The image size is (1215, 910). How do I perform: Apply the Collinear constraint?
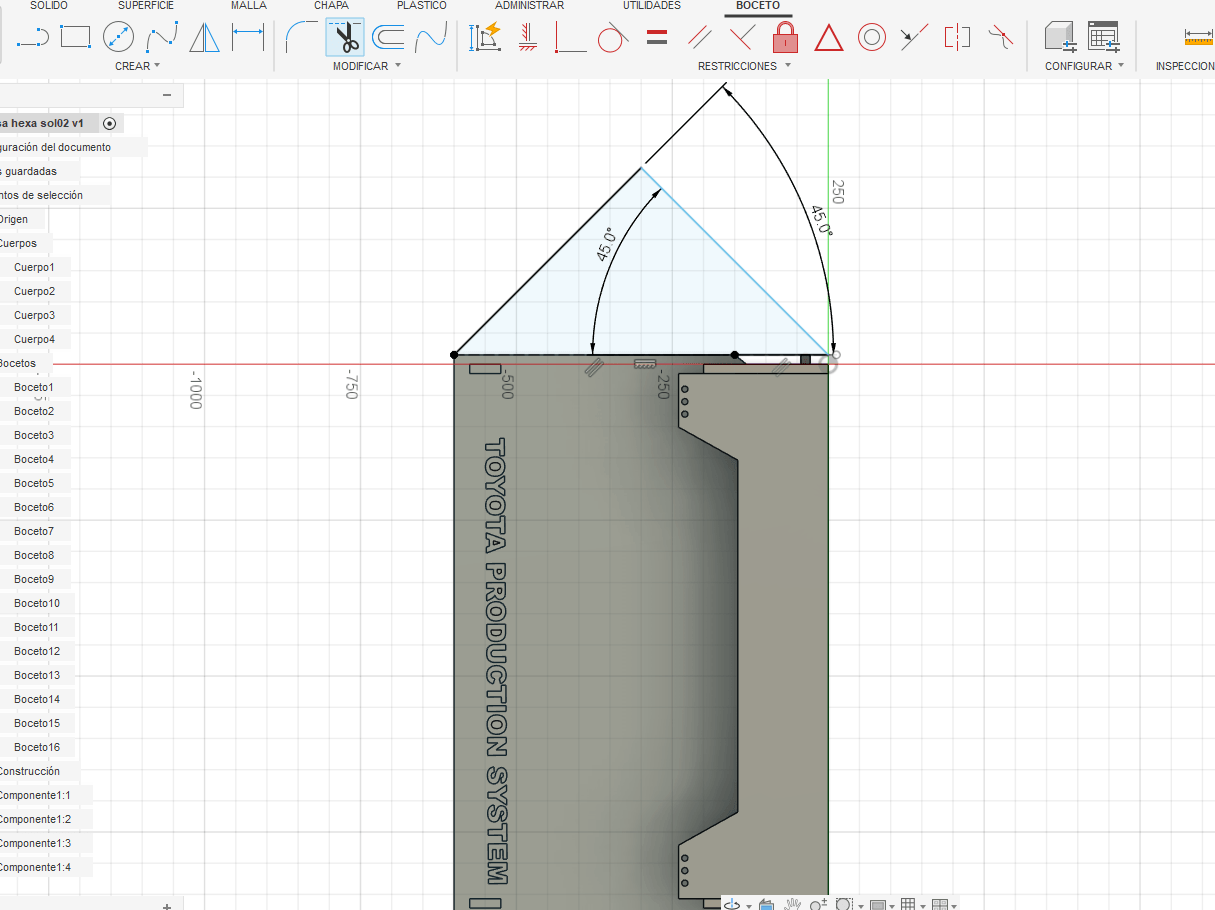click(912, 39)
